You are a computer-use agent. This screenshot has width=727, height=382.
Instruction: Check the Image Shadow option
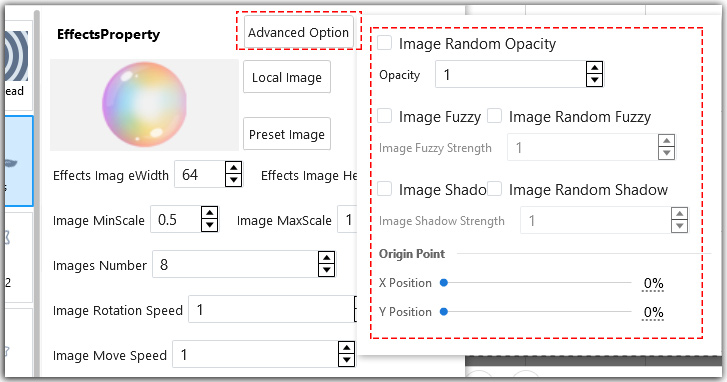click(384, 189)
